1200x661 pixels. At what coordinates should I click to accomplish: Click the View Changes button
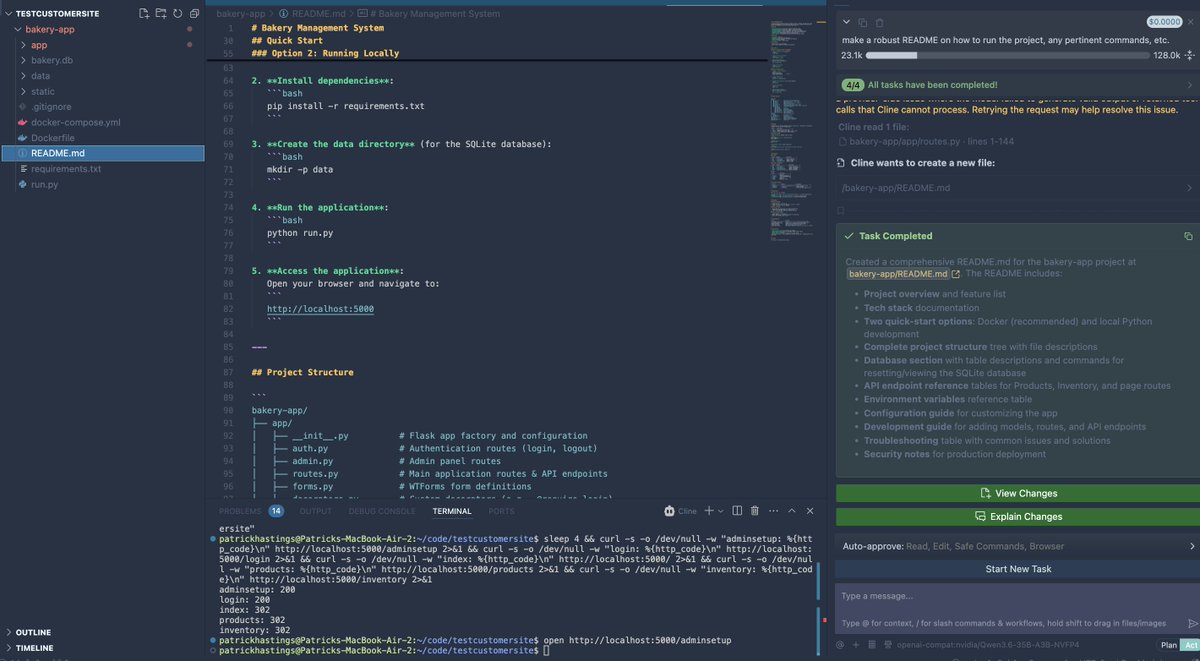(1017, 493)
